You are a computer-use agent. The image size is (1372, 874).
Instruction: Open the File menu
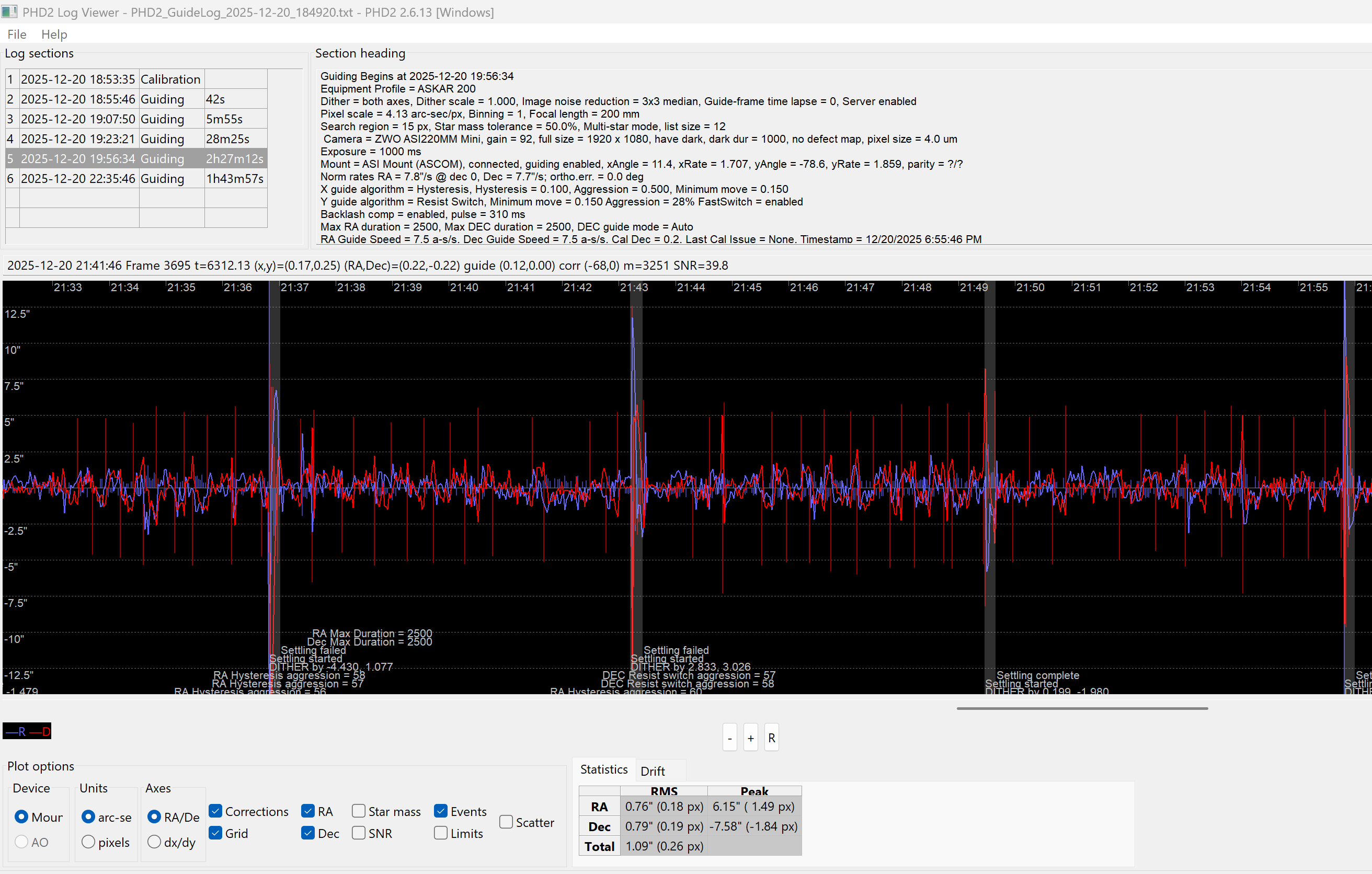[17, 34]
